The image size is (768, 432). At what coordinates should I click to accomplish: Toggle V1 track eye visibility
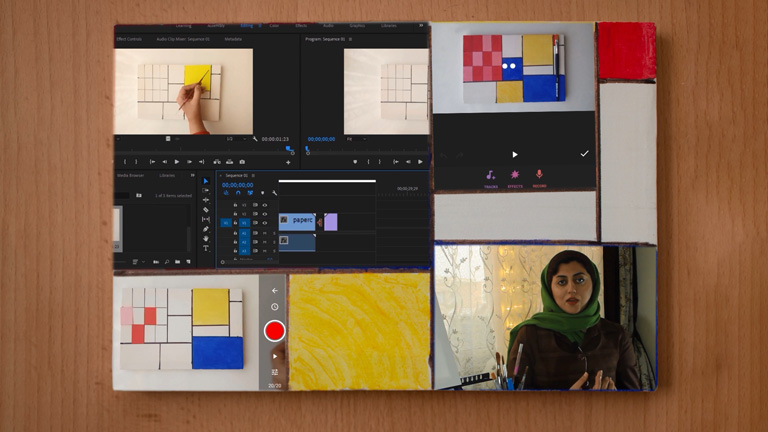pos(264,223)
